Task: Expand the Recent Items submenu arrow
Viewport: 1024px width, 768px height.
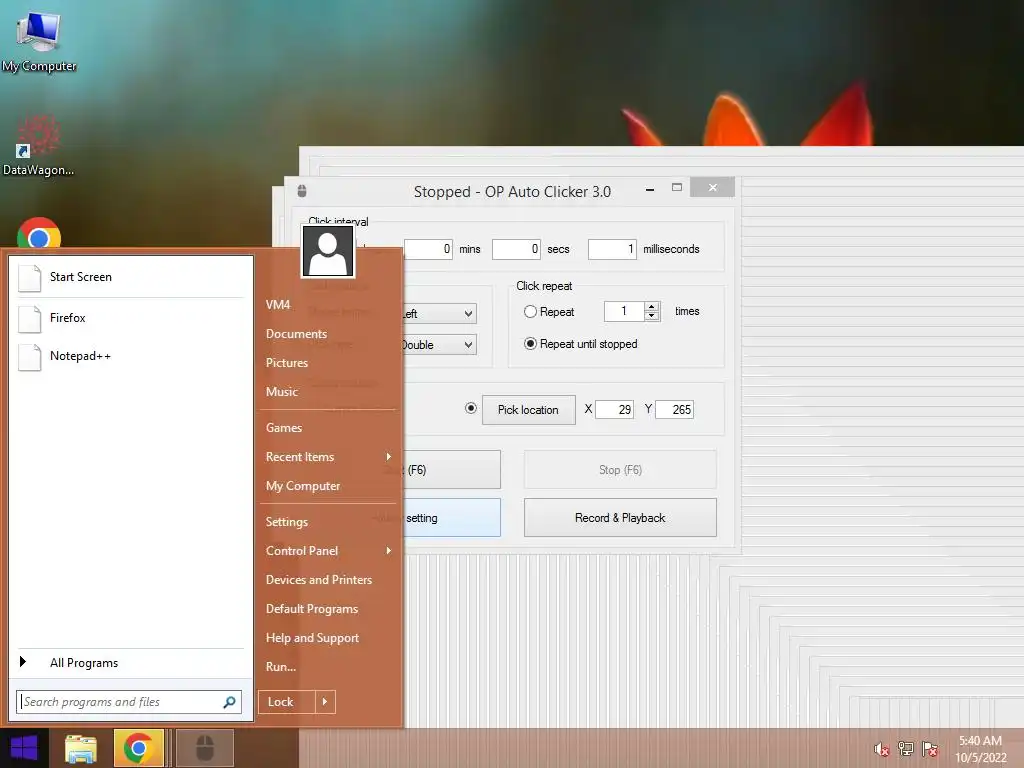Action: pyautogui.click(x=389, y=456)
